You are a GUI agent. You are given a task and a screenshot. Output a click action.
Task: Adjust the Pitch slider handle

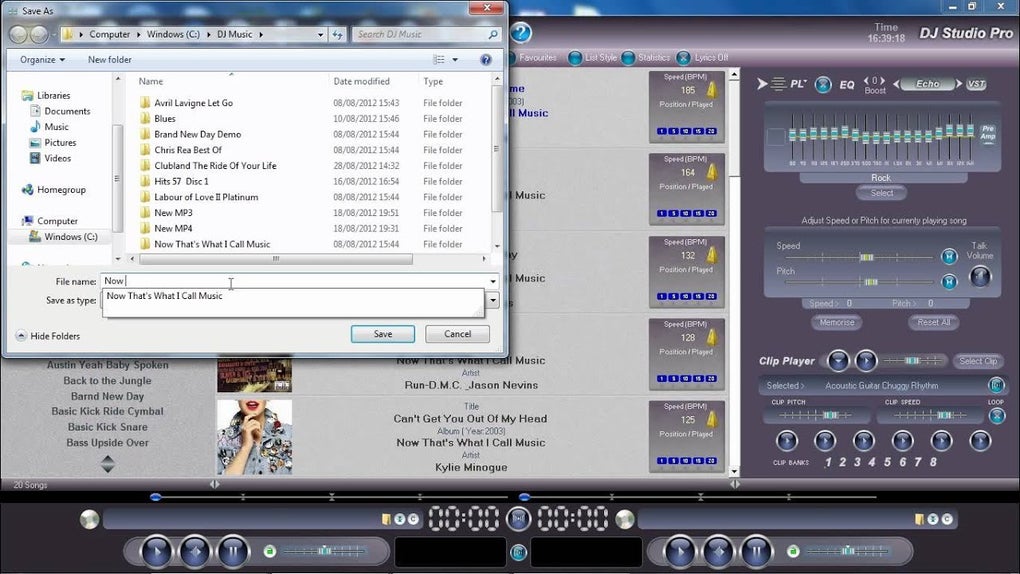(x=870, y=282)
